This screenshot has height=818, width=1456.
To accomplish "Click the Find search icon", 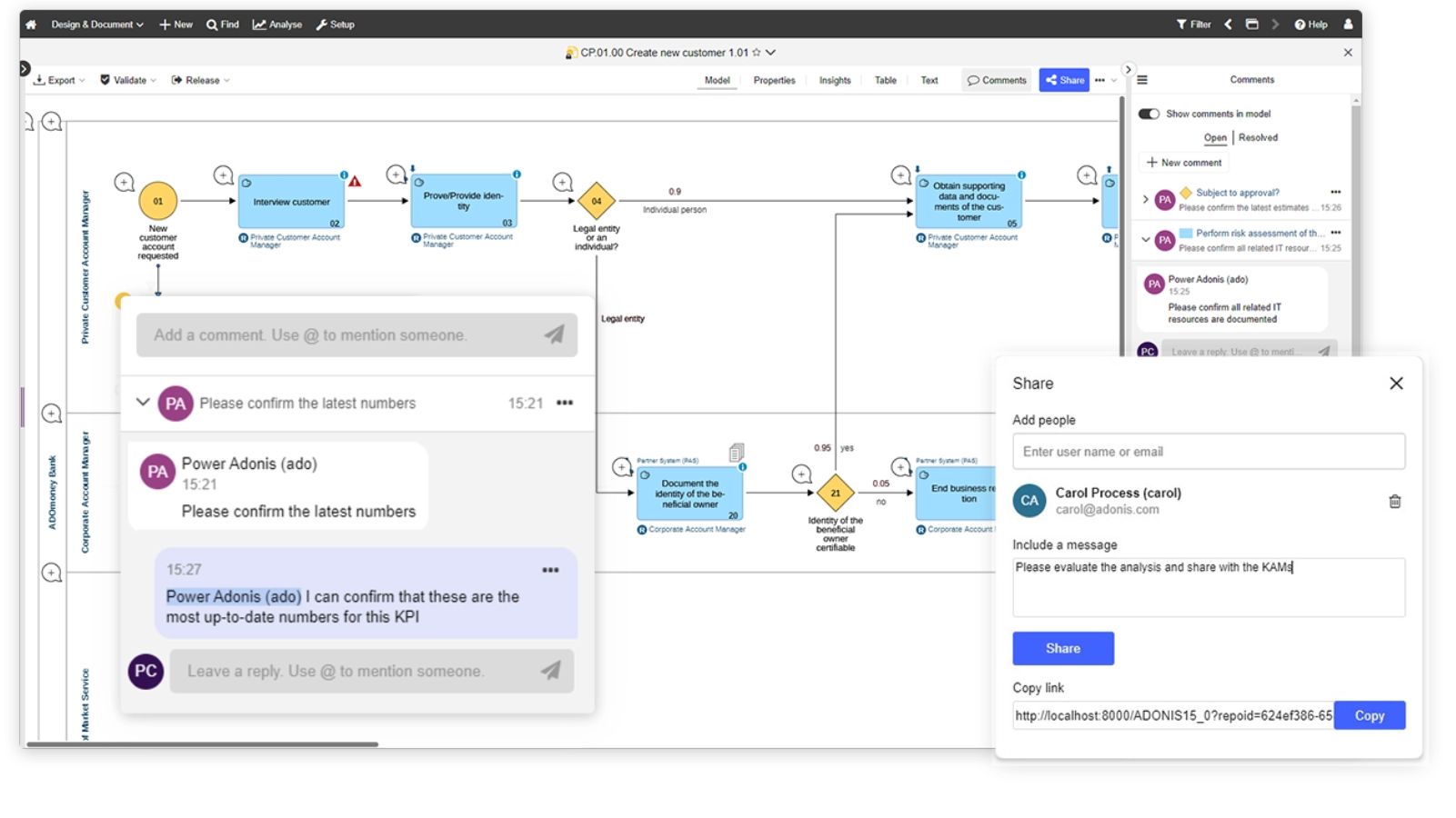I will [x=221, y=25].
